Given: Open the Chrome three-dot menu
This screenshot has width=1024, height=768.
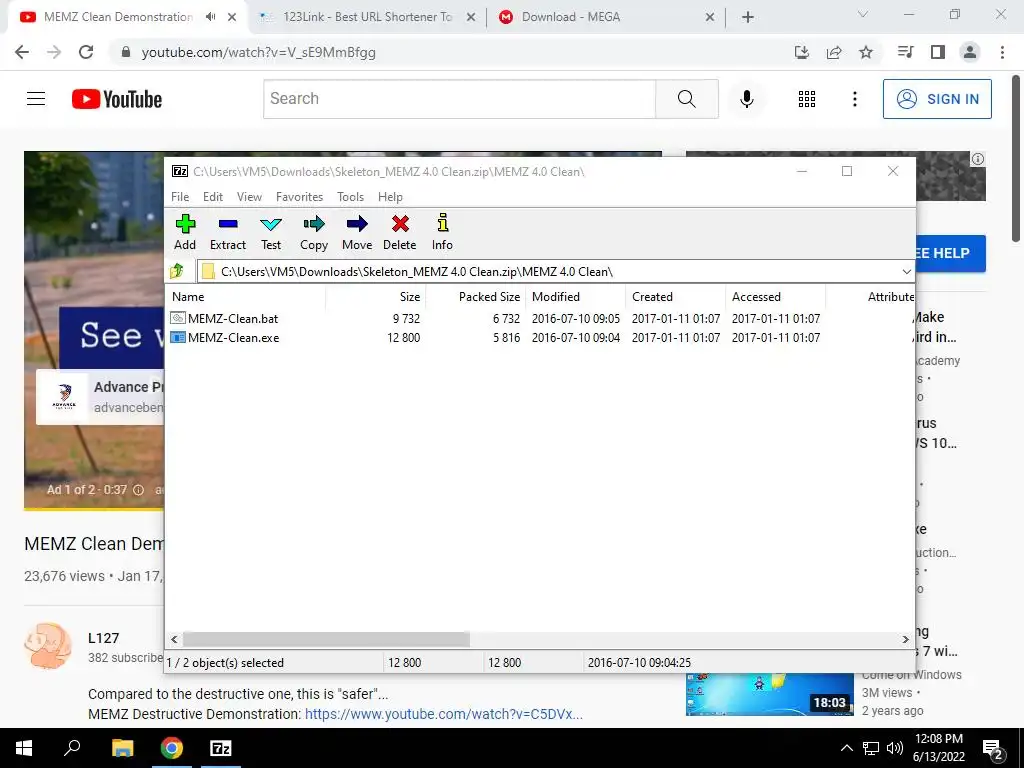Looking at the screenshot, I should pos(1002,52).
